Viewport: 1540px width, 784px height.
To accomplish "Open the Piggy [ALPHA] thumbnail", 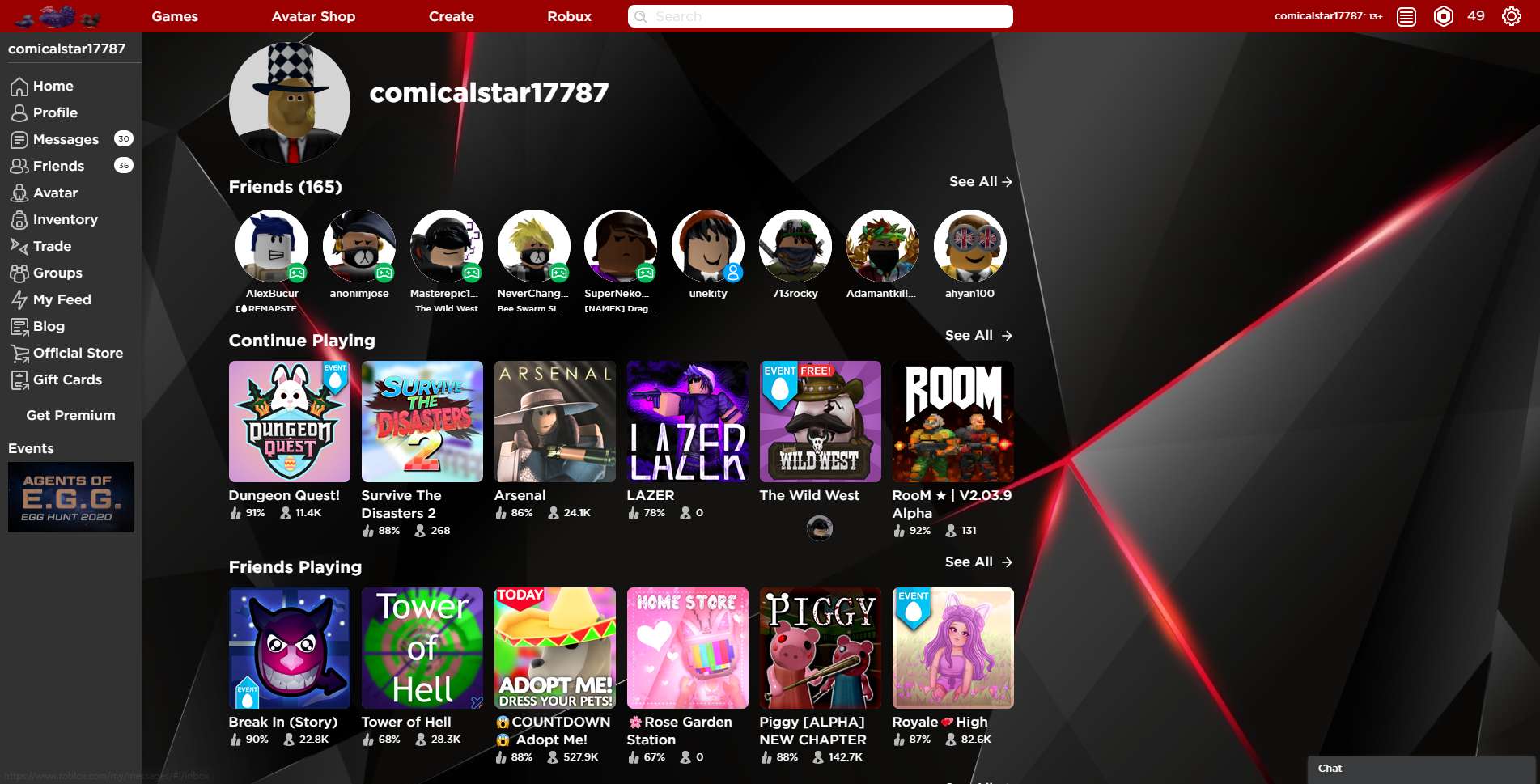I will coord(821,648).
